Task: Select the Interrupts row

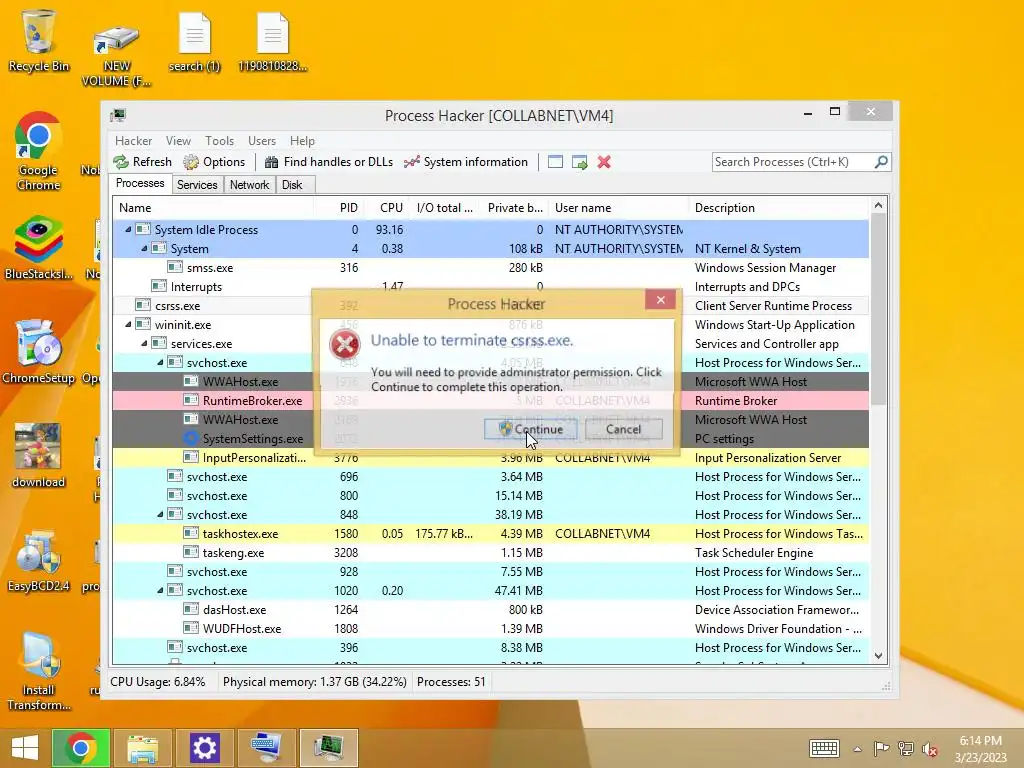Action: click(490, 287)
